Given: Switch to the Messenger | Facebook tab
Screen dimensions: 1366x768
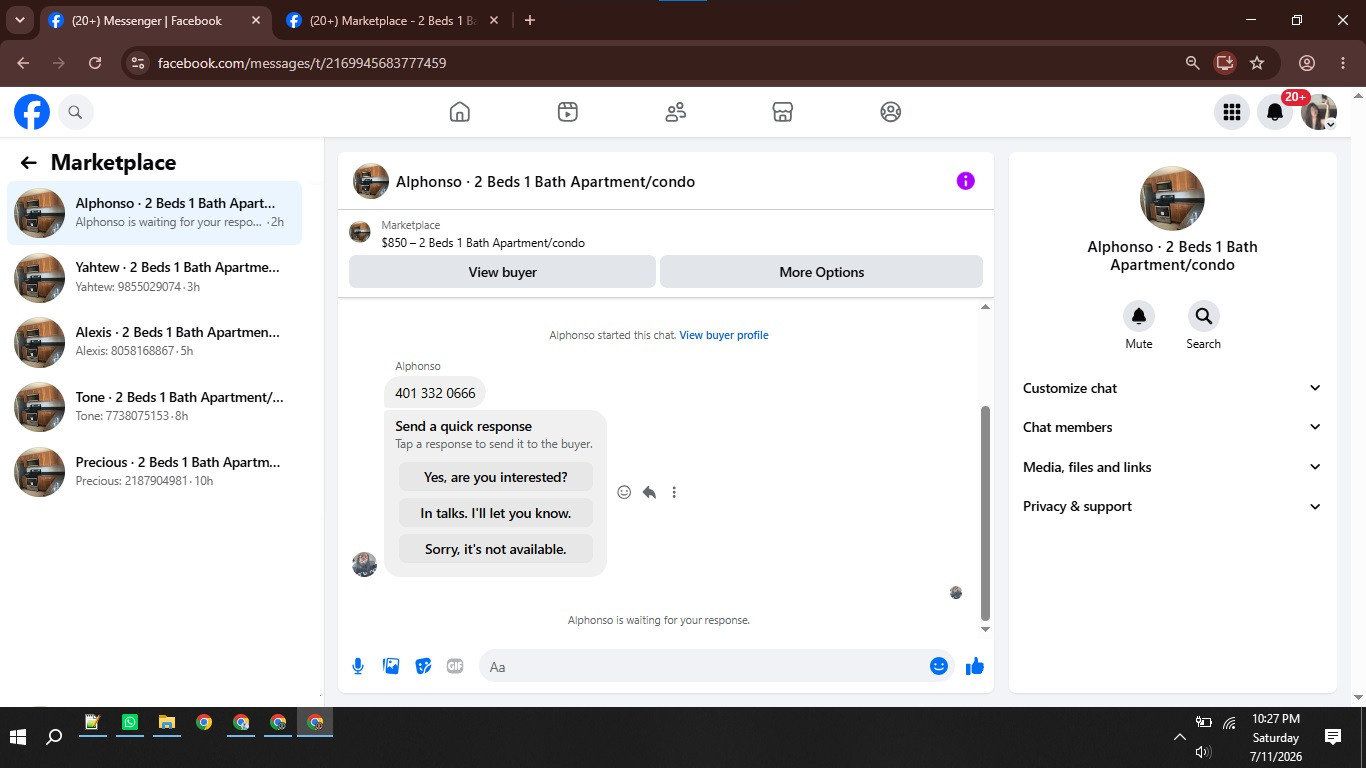Looking at the screenshot, I should 155,21.
